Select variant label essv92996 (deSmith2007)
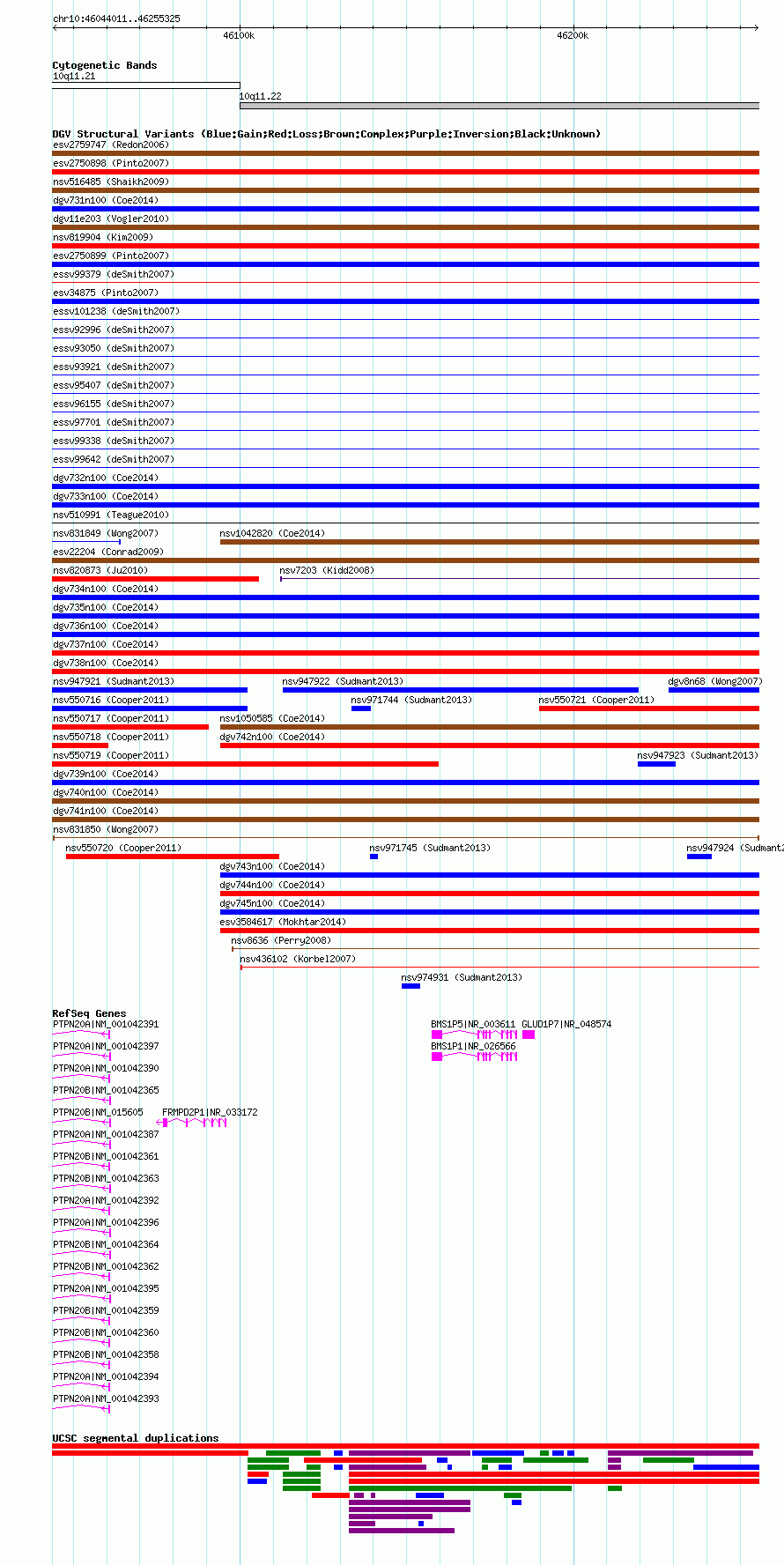The height and width of the screenshot is (1565, 784). (x=114, y=330)
